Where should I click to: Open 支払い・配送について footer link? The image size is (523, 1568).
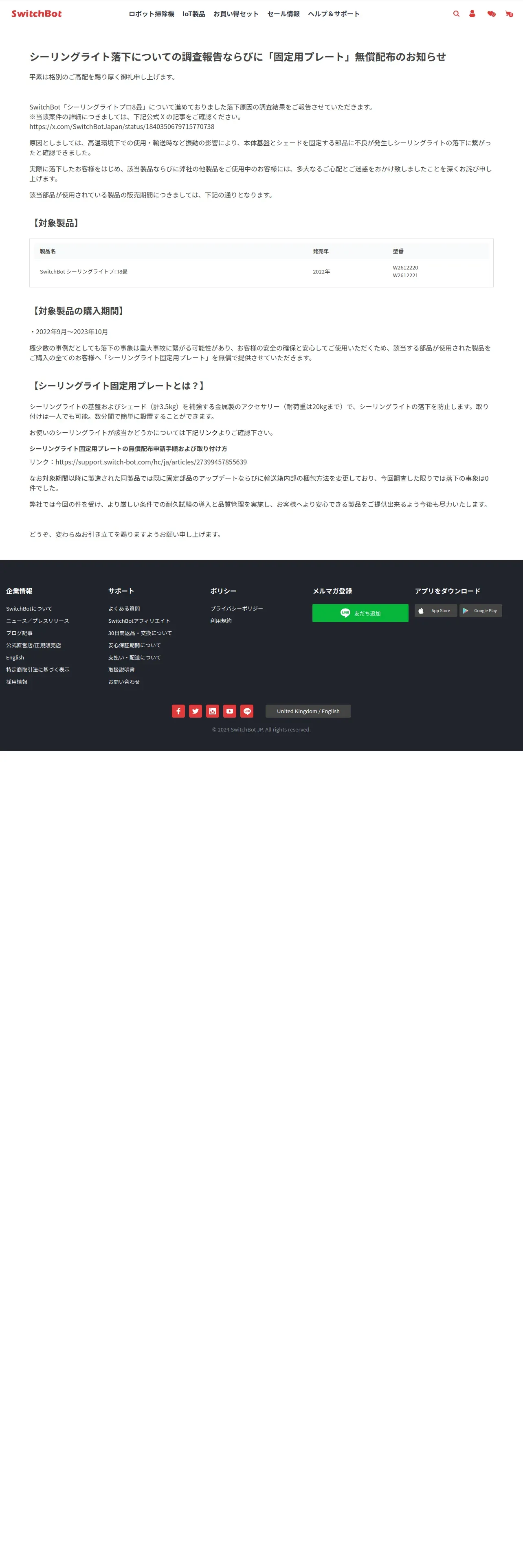pyautogui.click(x=134, y=657)
